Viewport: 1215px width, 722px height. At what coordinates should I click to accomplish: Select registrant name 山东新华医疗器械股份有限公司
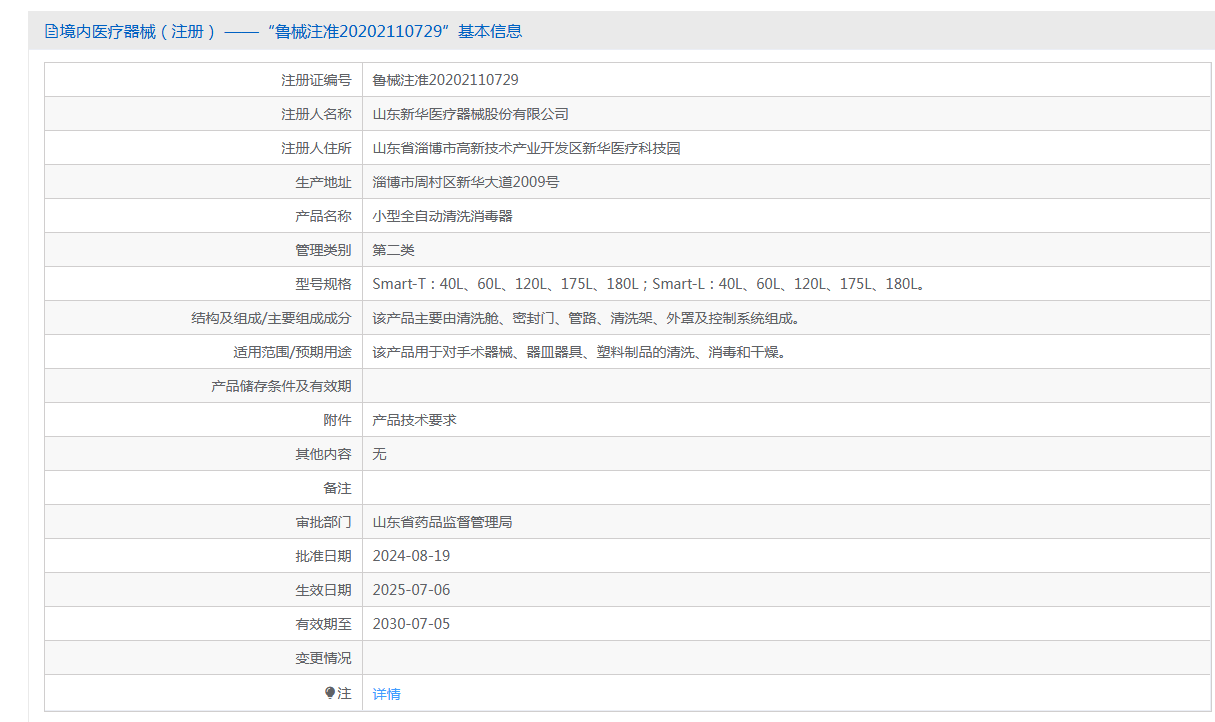[470, 114]
